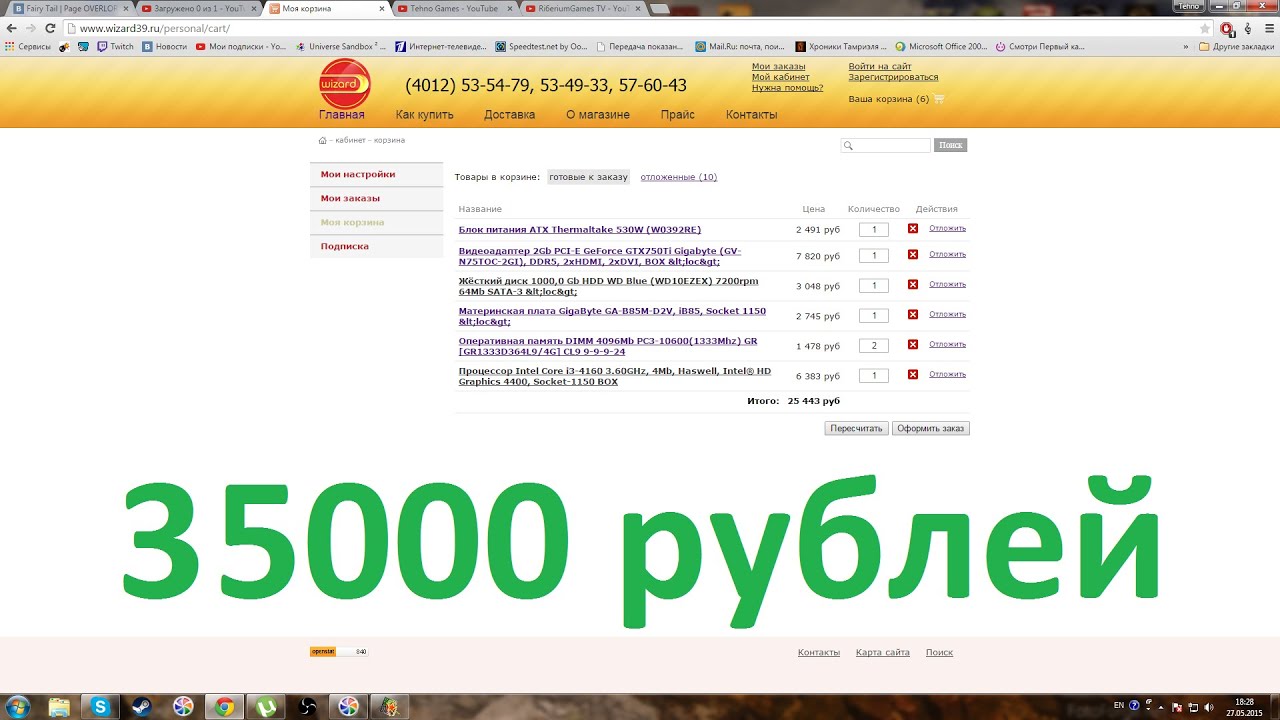This screenshot has width=1280, height=720.
Task: Open the Другие закладки bookmarks folder
Action: pyautogui.click(x=1236, y=46)
